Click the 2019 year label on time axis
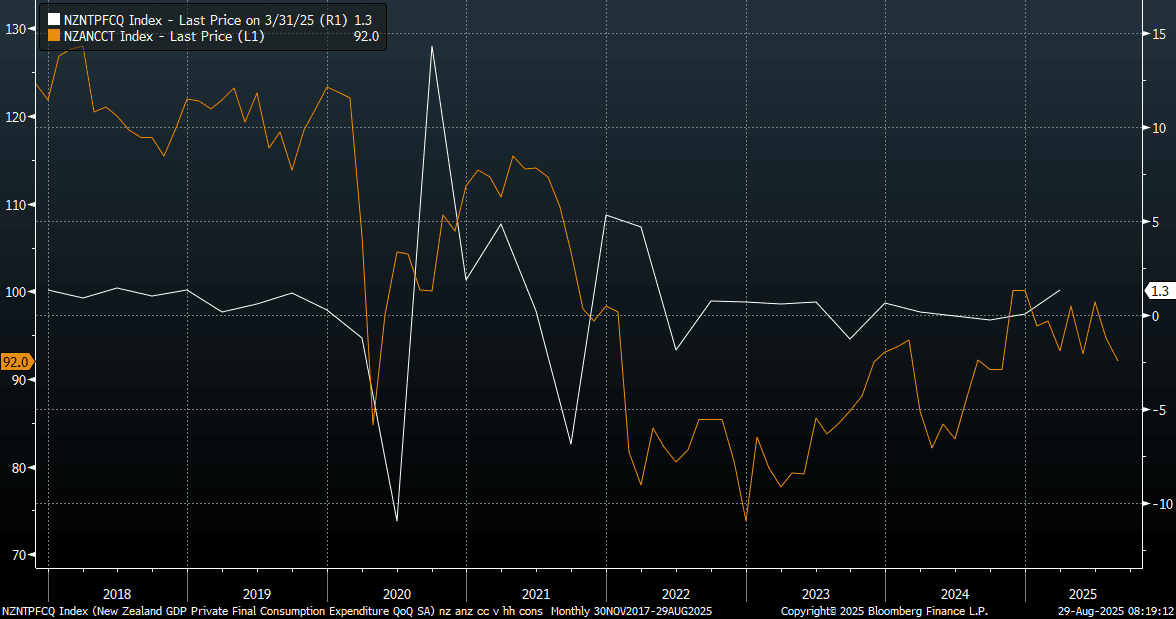 pyautogui.click(x=256, y=594)
